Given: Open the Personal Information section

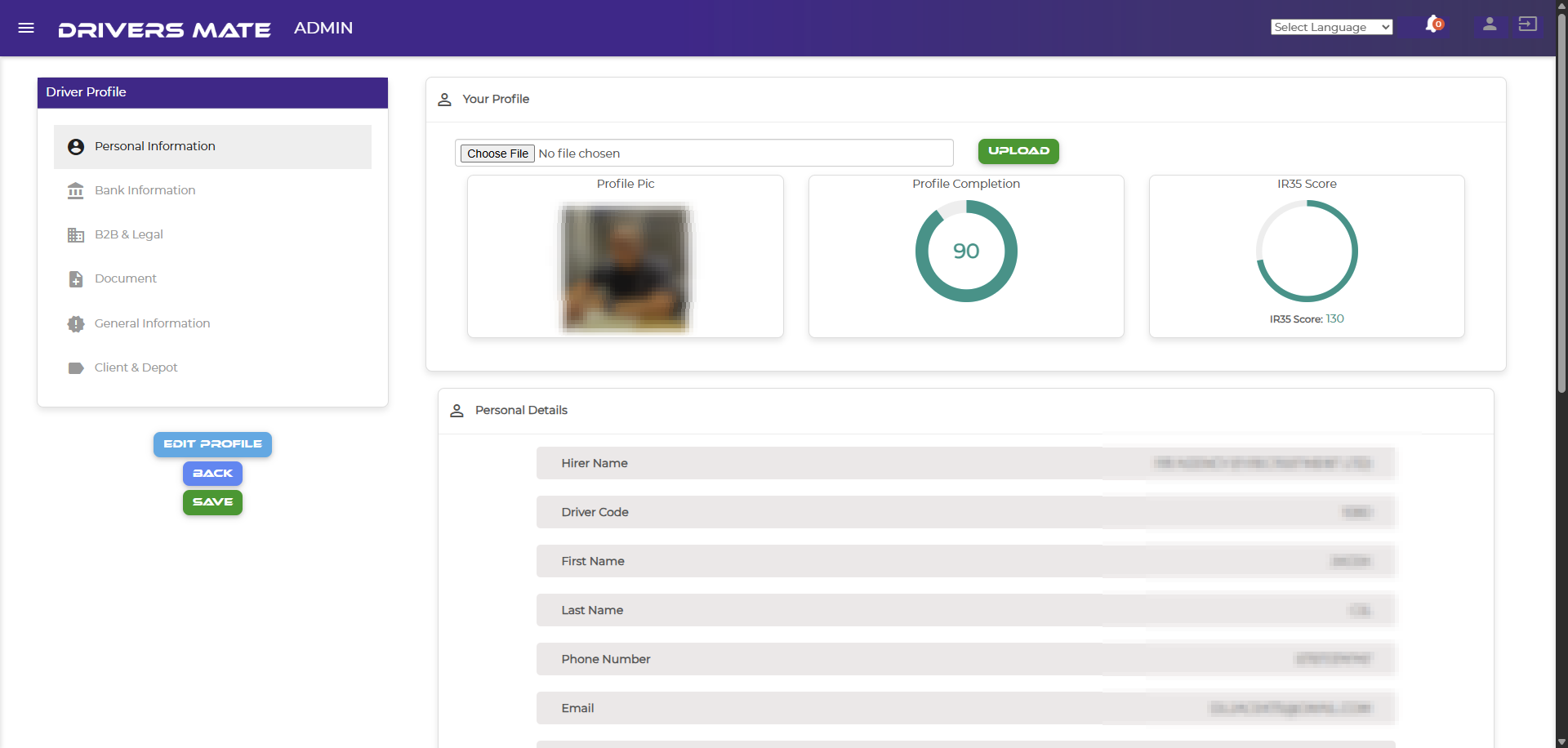Looking at the screenshot, I should coord(212,147).
